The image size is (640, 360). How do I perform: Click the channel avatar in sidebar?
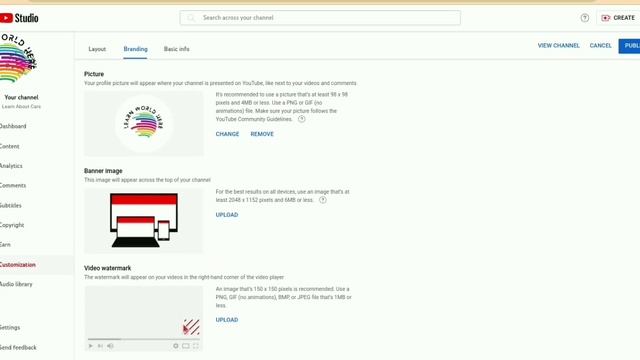[18, 58]
